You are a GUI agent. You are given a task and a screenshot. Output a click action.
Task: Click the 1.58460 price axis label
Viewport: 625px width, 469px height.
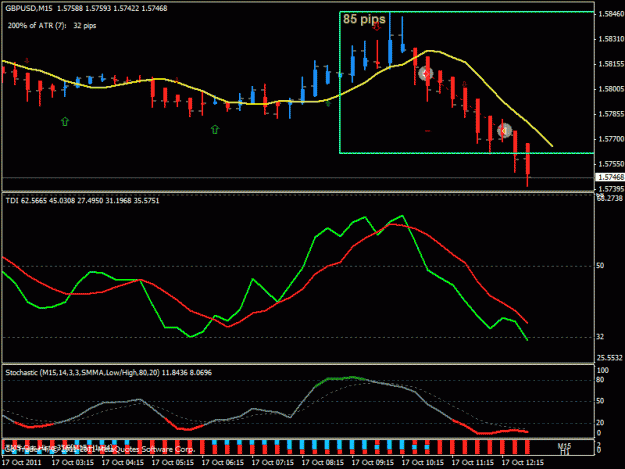tap(611, 14)
